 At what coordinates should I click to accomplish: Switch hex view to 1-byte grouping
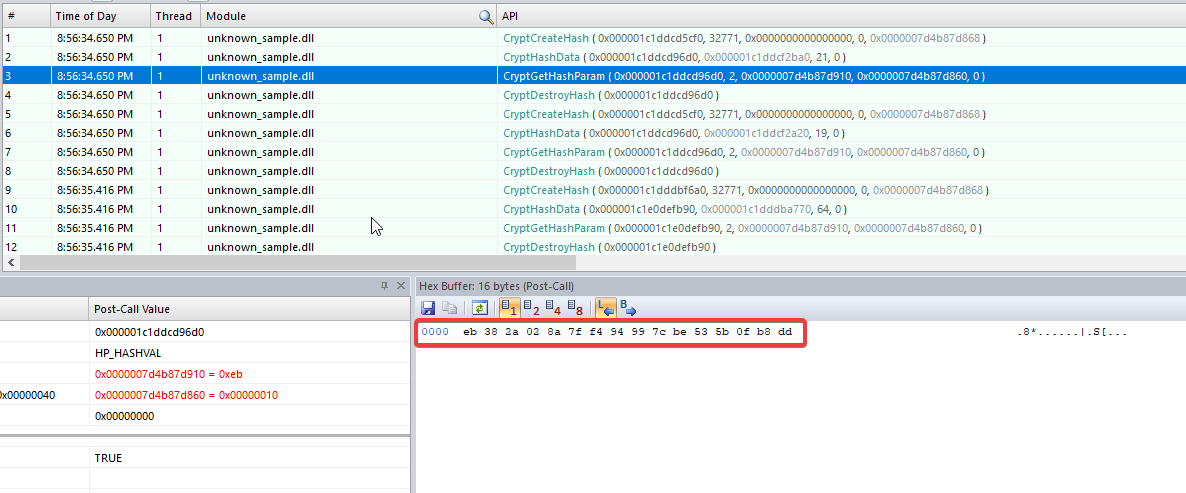508,308
